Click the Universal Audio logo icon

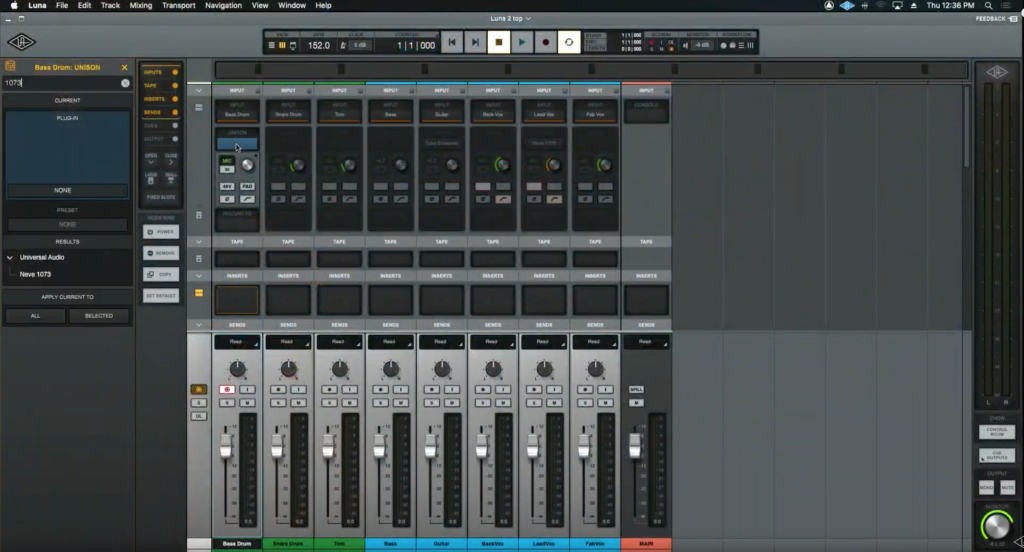[22, 42]
